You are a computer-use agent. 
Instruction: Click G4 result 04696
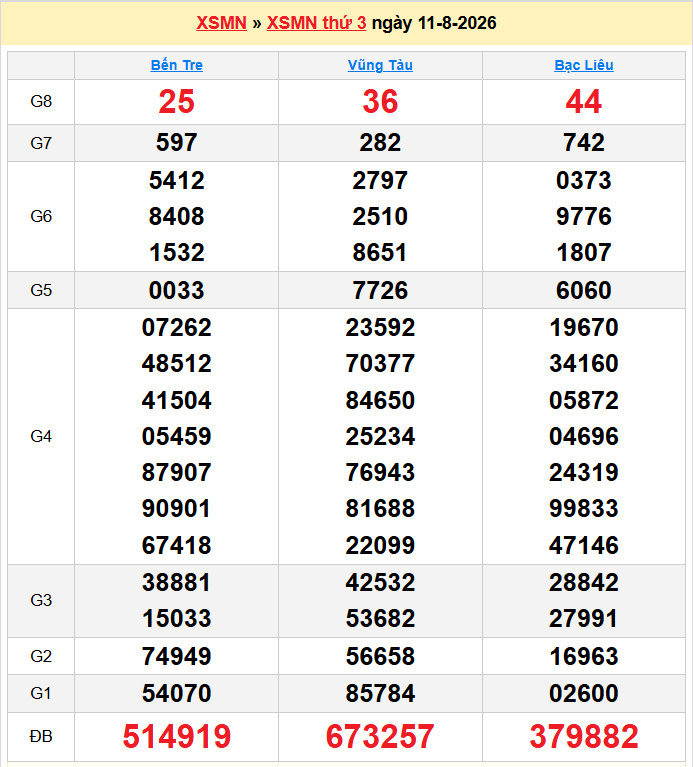[x=583, y=436]
